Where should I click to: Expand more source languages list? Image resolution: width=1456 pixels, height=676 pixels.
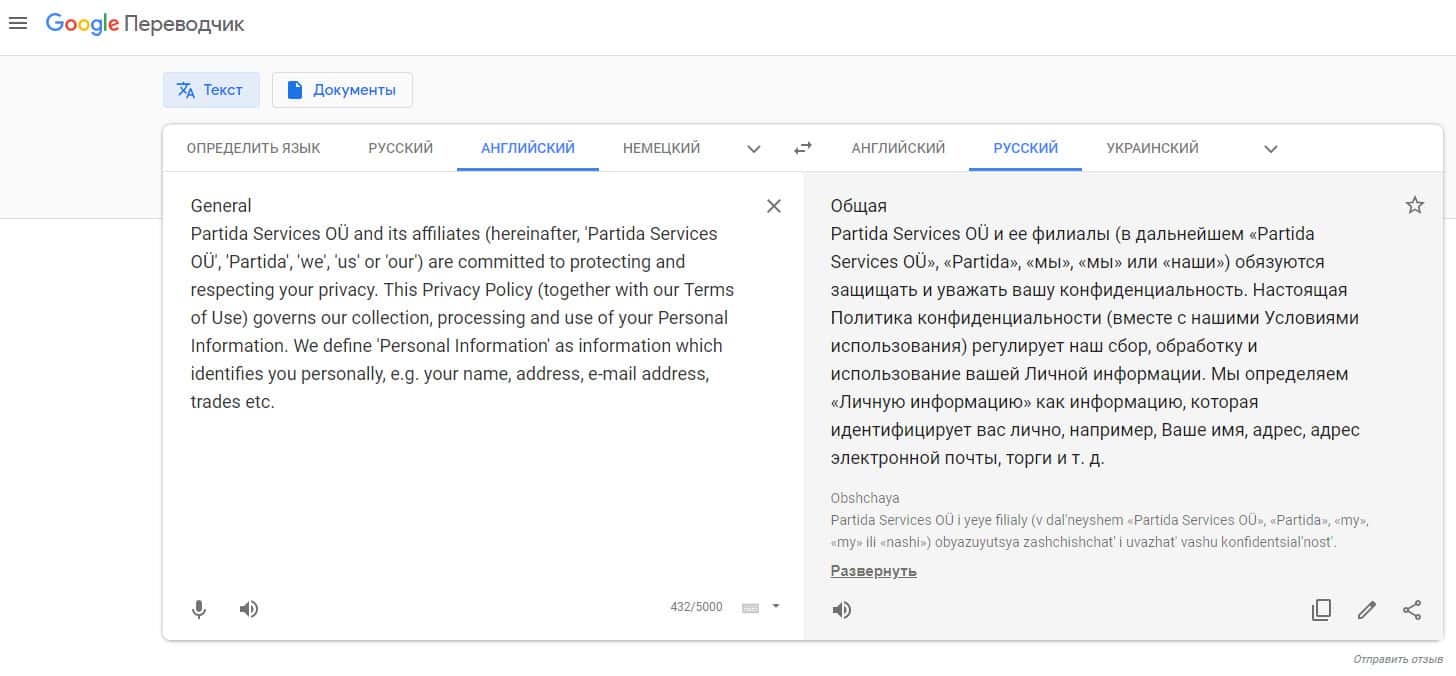pos(754,149)
